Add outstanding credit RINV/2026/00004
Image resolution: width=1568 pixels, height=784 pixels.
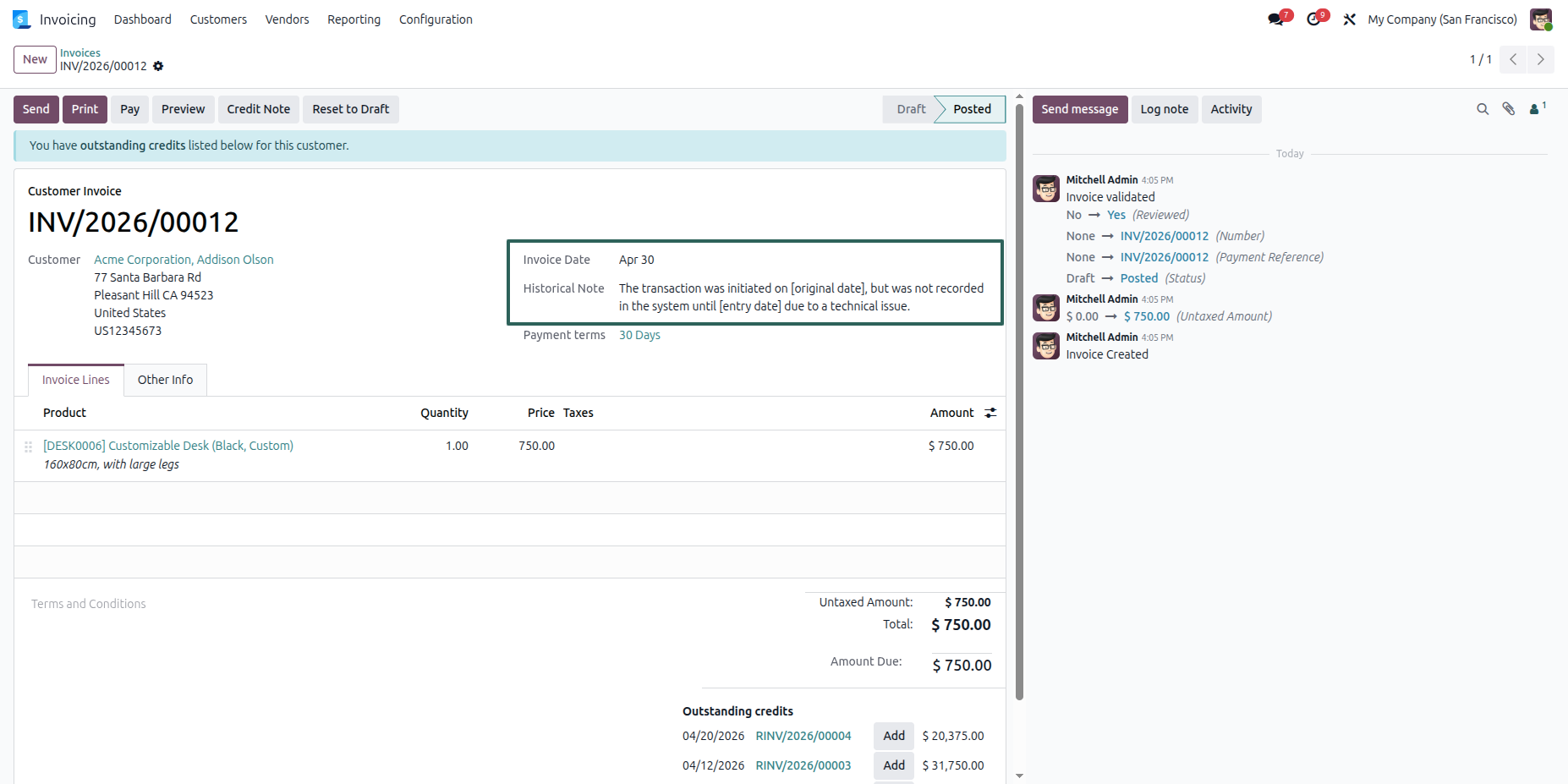click(x=894, y=736)
